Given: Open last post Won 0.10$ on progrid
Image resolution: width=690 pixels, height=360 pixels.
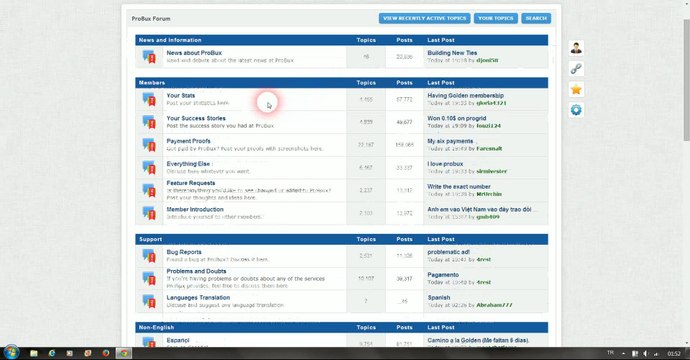Looking at the screenshot, I should (457, 118).
